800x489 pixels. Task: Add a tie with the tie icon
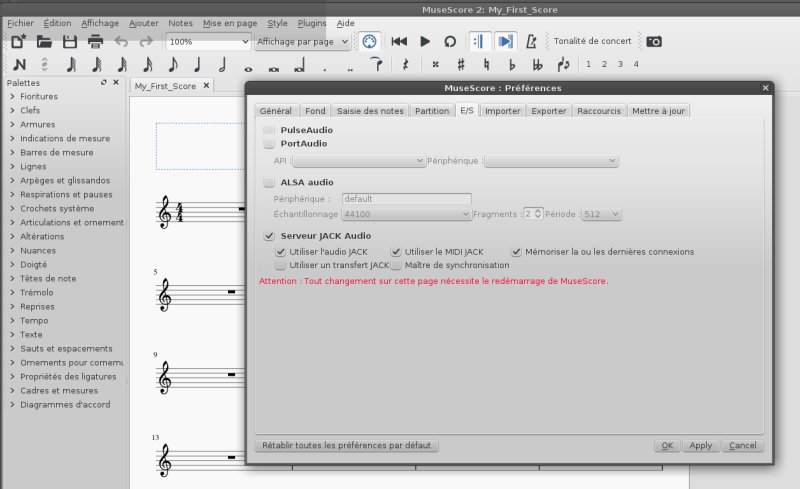pyautogui.click(x=377, y=64)
